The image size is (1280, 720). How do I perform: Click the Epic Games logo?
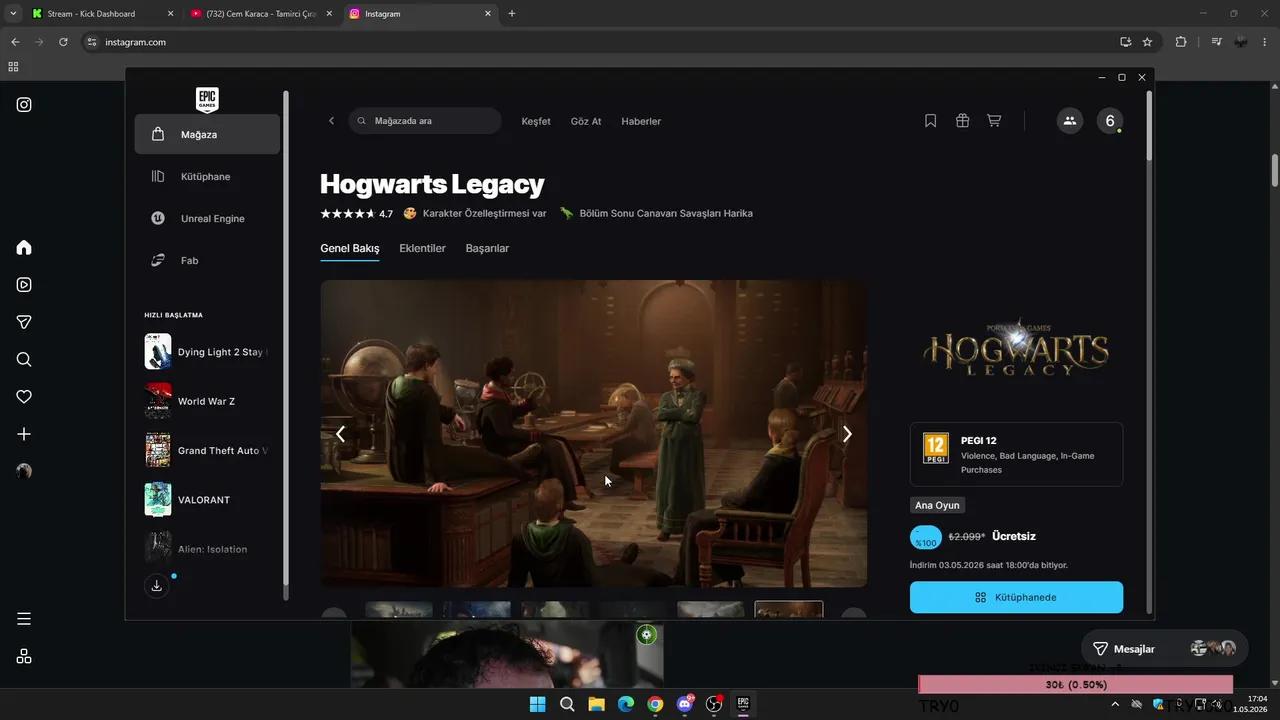click(x=207, y=99)
